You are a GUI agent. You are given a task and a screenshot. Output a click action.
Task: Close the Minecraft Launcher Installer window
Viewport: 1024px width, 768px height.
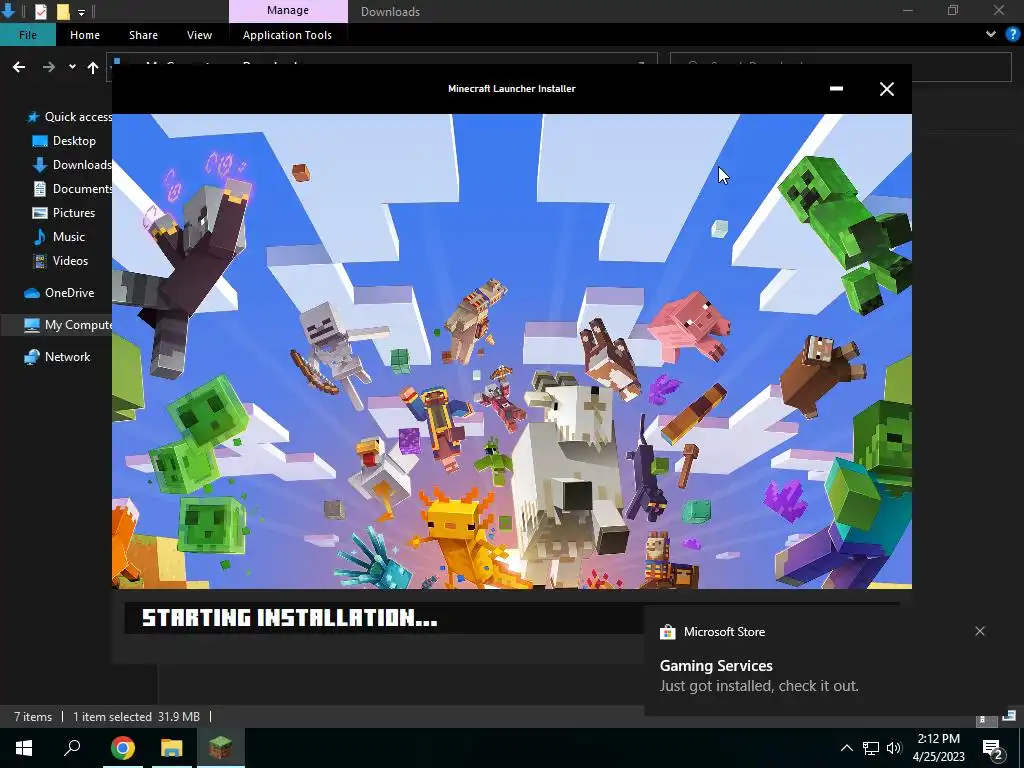click(x=886, y=89)
